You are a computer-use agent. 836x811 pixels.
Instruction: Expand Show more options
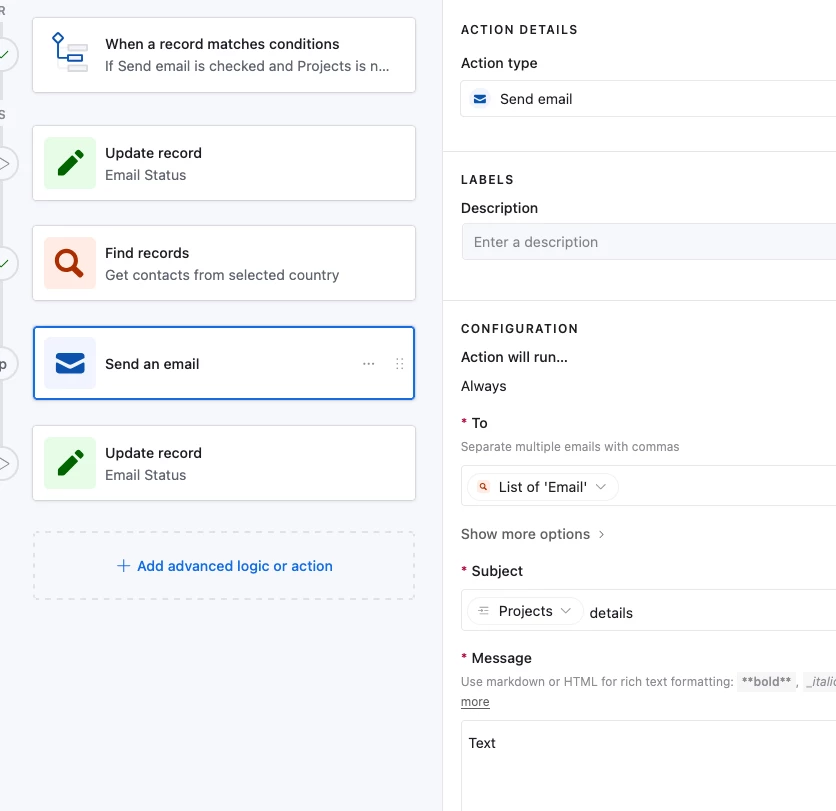pos(533,534)
